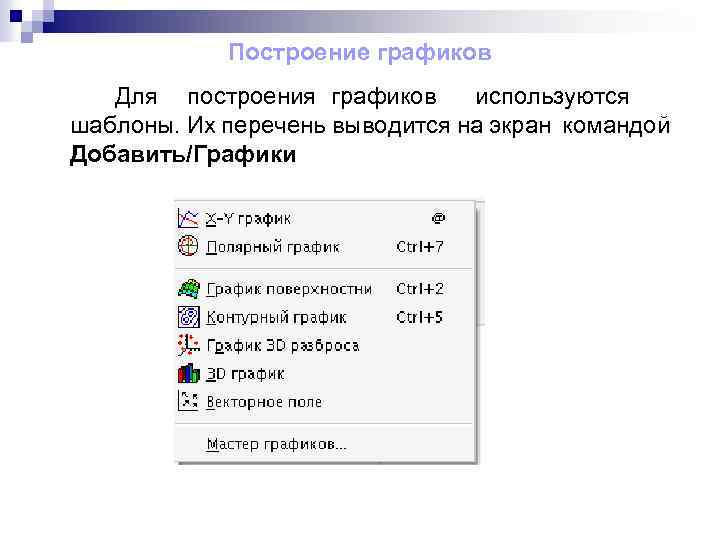Viewport: 720px width, 540px height.
Task: Click the Ctrl+2 shortcut label
Action: point(420,289)
